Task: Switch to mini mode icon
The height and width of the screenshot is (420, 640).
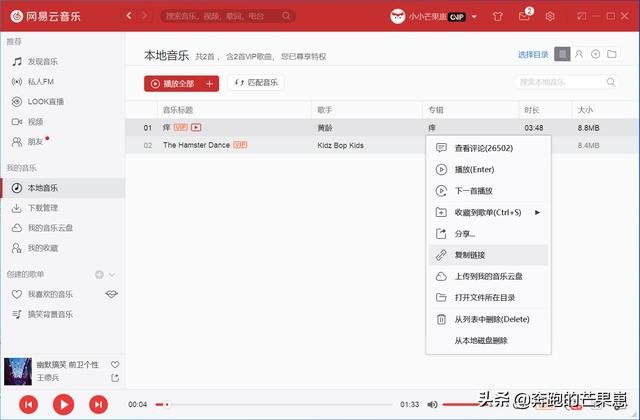Action: pos(581,16)
